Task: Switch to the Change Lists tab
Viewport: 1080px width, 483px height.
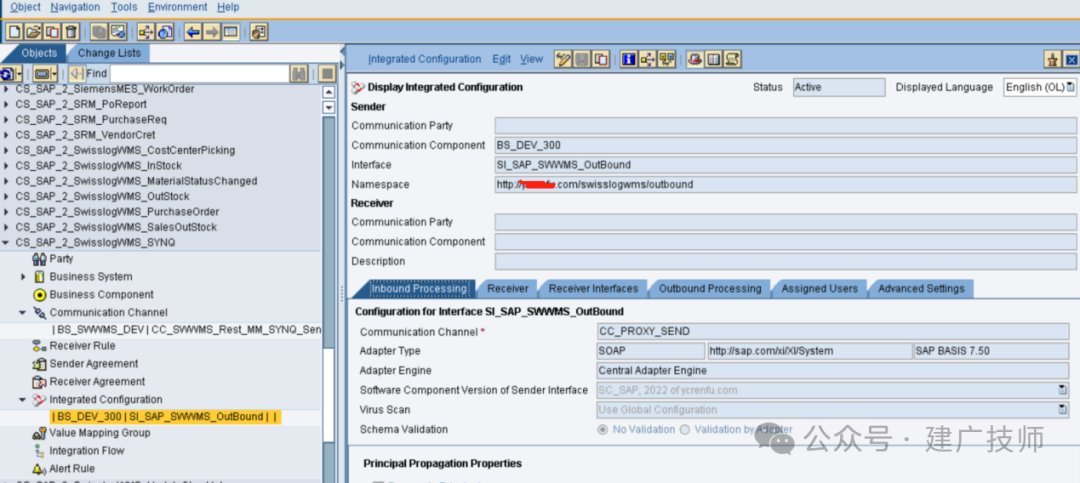Action: point(109,53)
